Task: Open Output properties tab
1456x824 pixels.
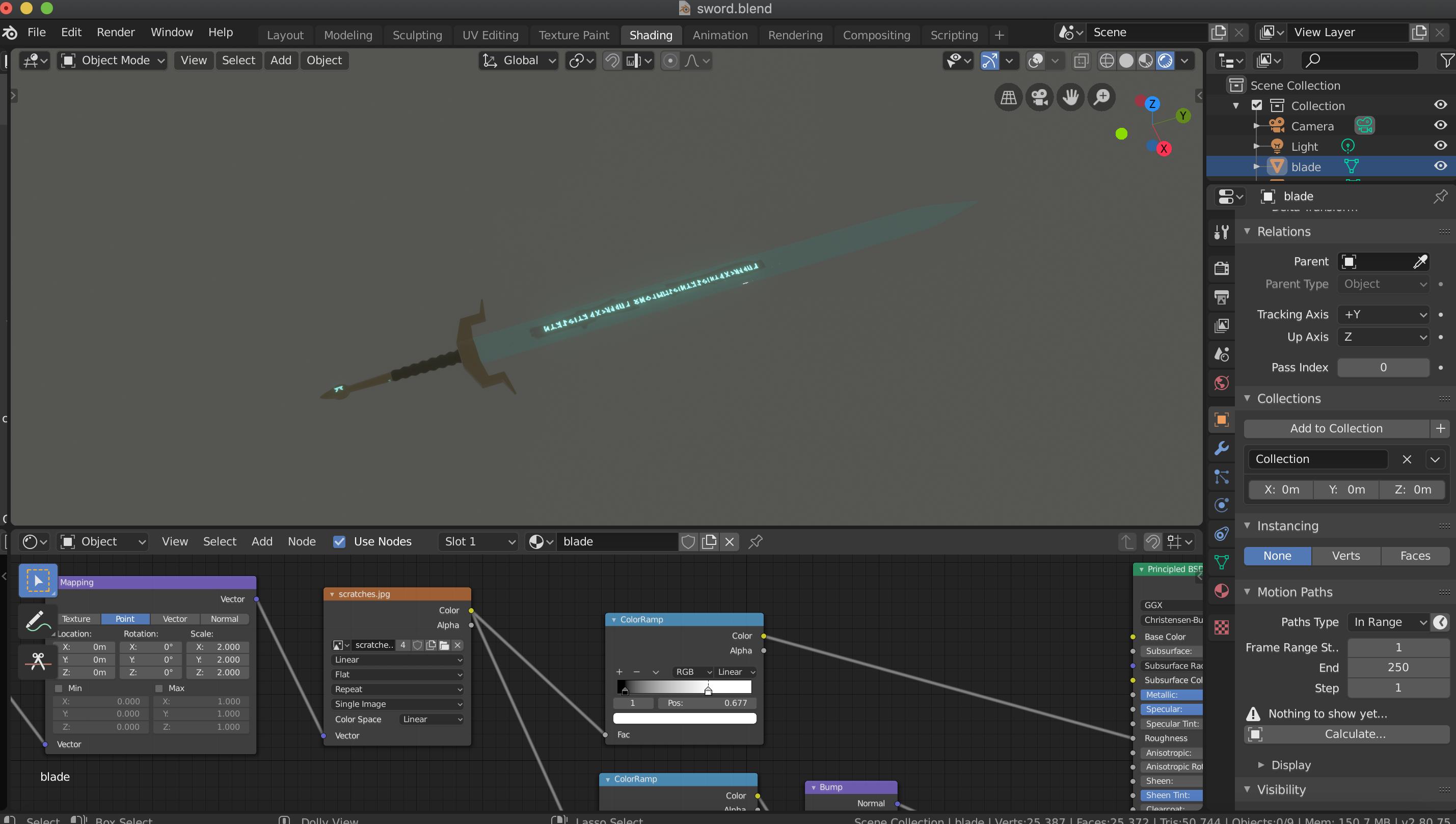Action: click(x=1221, y=296)
